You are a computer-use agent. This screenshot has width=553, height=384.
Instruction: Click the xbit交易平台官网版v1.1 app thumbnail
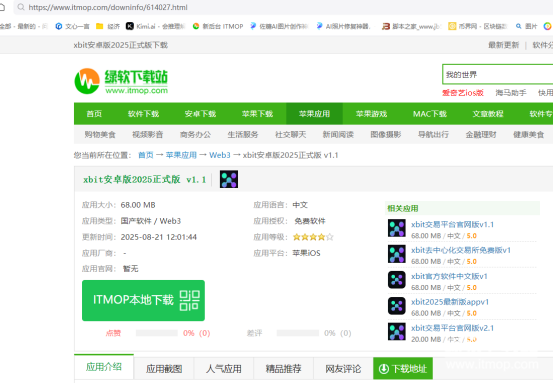tap(397, 228)
